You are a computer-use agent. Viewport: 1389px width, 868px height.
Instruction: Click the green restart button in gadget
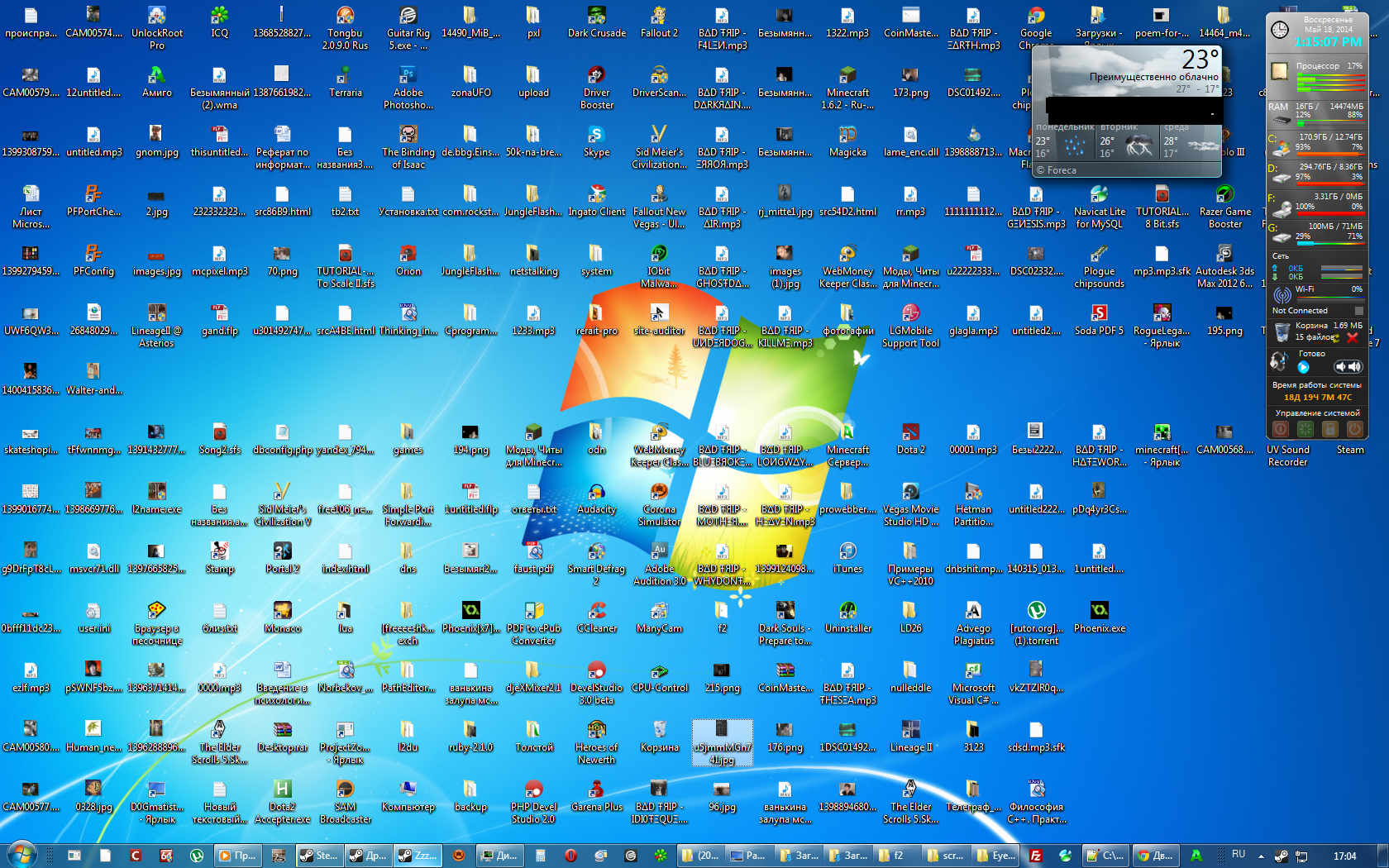point(1305,429)
